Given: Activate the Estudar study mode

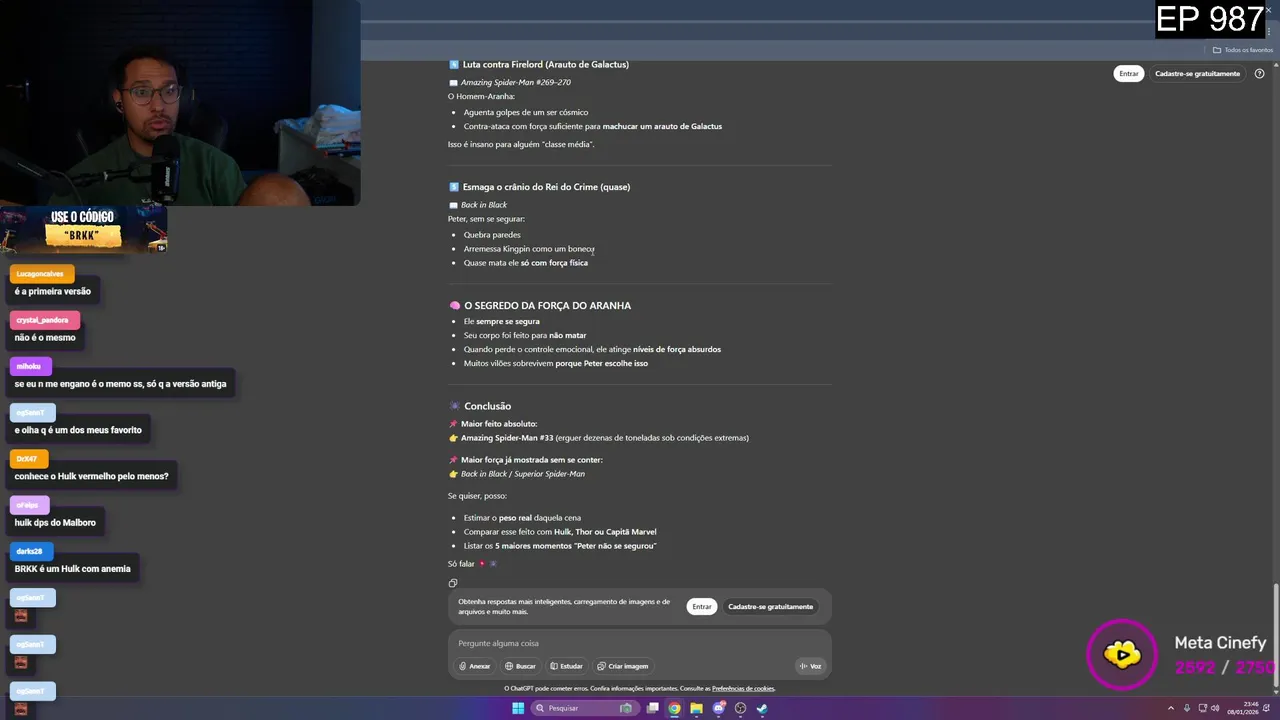Looking at the screenshot, I should click(x=566, y=666).
